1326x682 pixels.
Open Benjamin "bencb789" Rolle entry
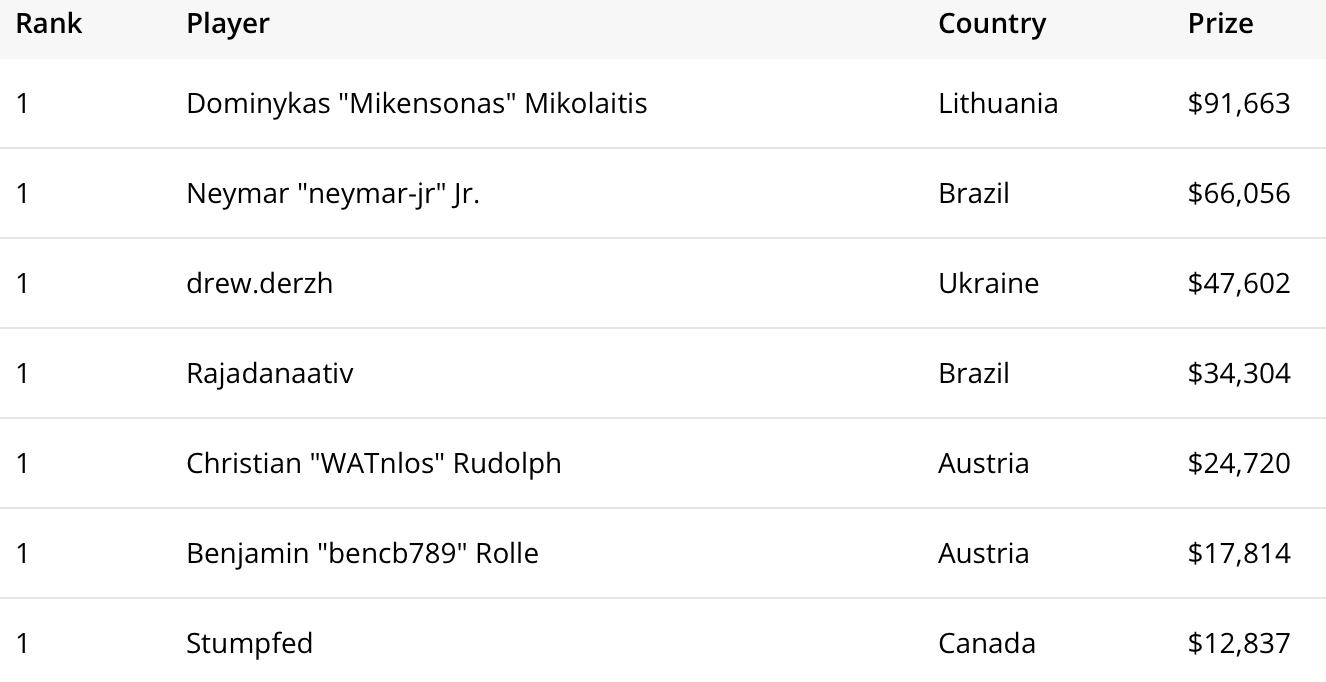362,553
